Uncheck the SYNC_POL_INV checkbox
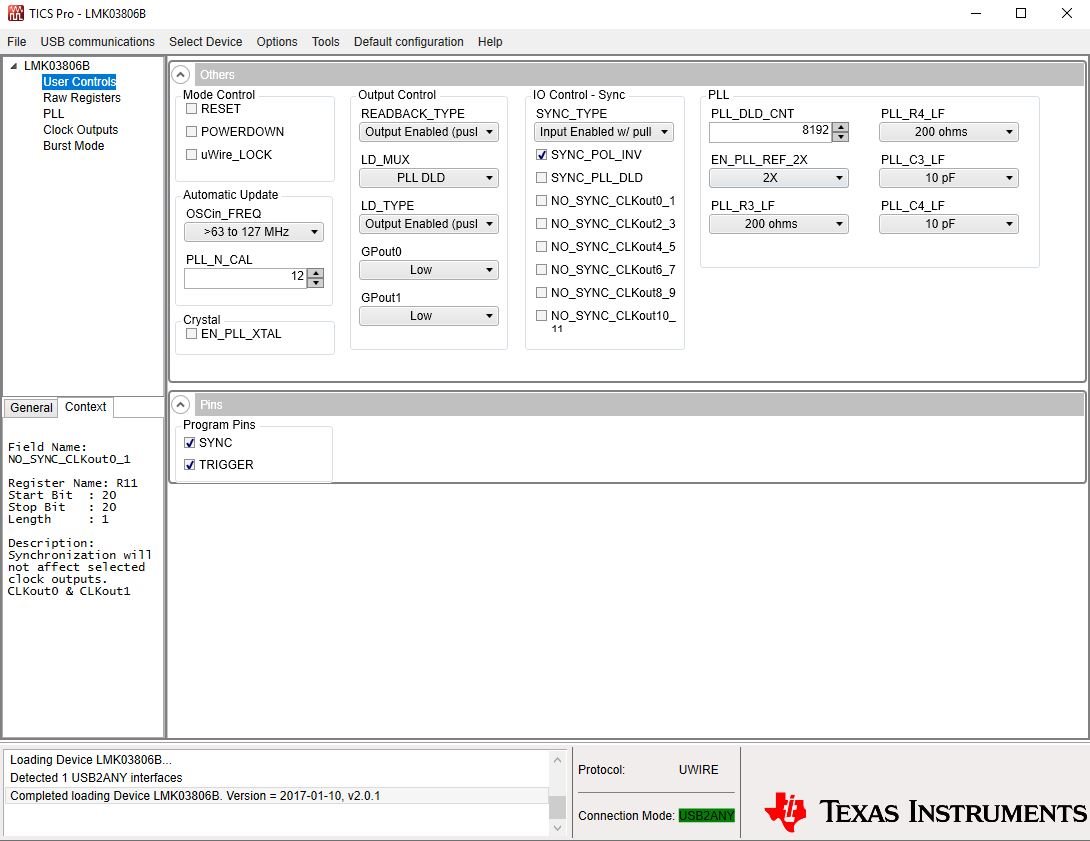Image resolution: width=1090 pixels, height=841 pixels. (x=542, y=154)
